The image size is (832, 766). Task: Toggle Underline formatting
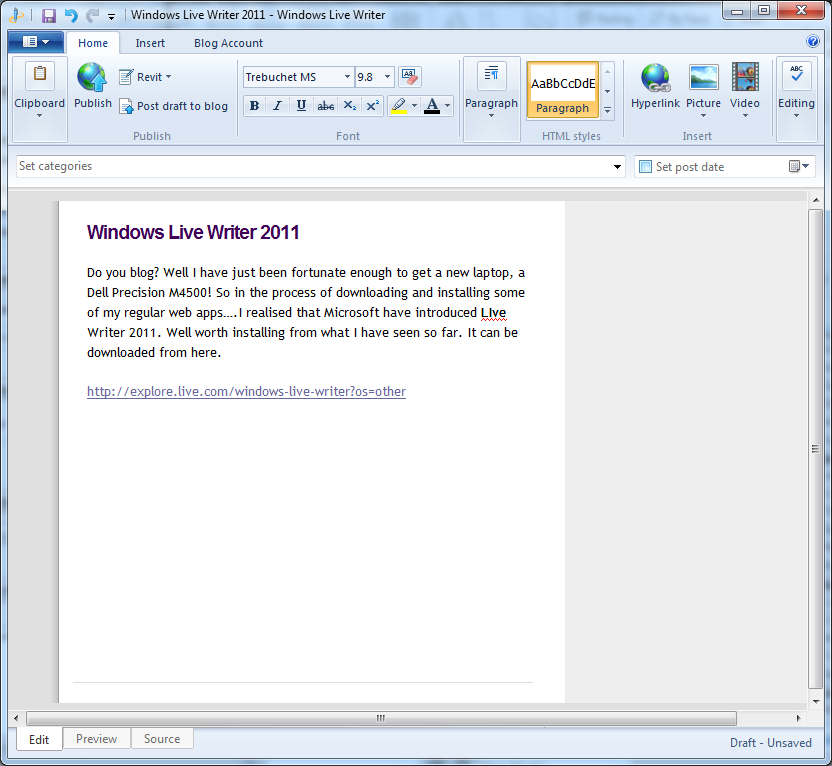[301, 106]
